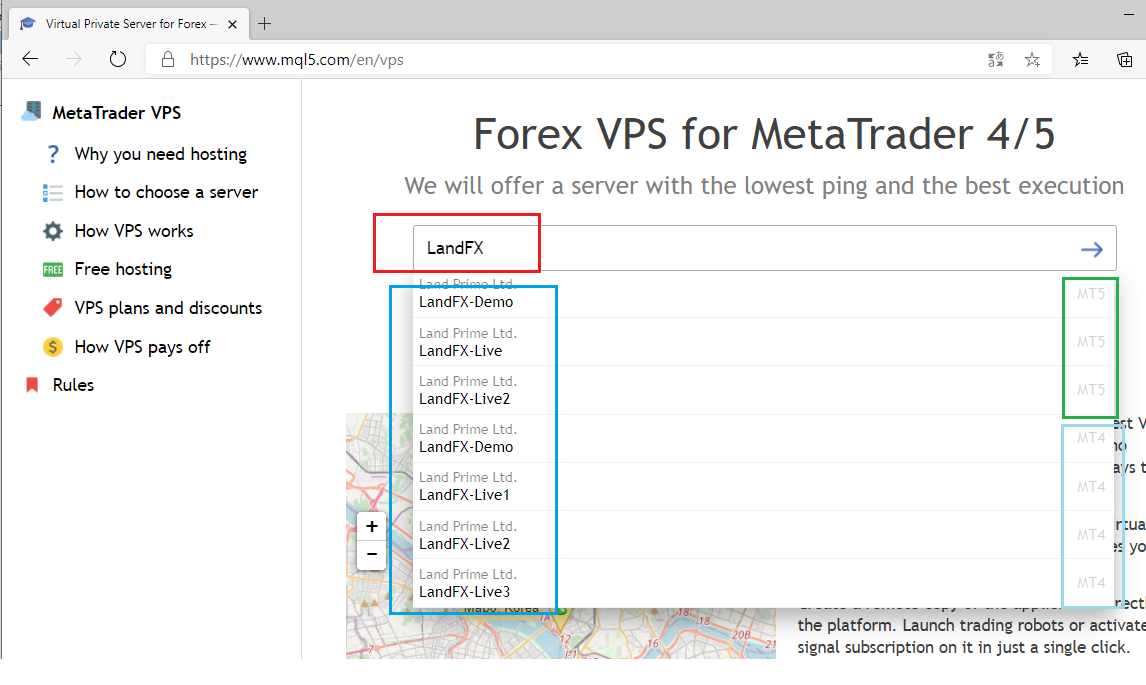Viewport: 1146px width, 685px height.
Task: Open the Collections icon
Action: coord(1125,60)
